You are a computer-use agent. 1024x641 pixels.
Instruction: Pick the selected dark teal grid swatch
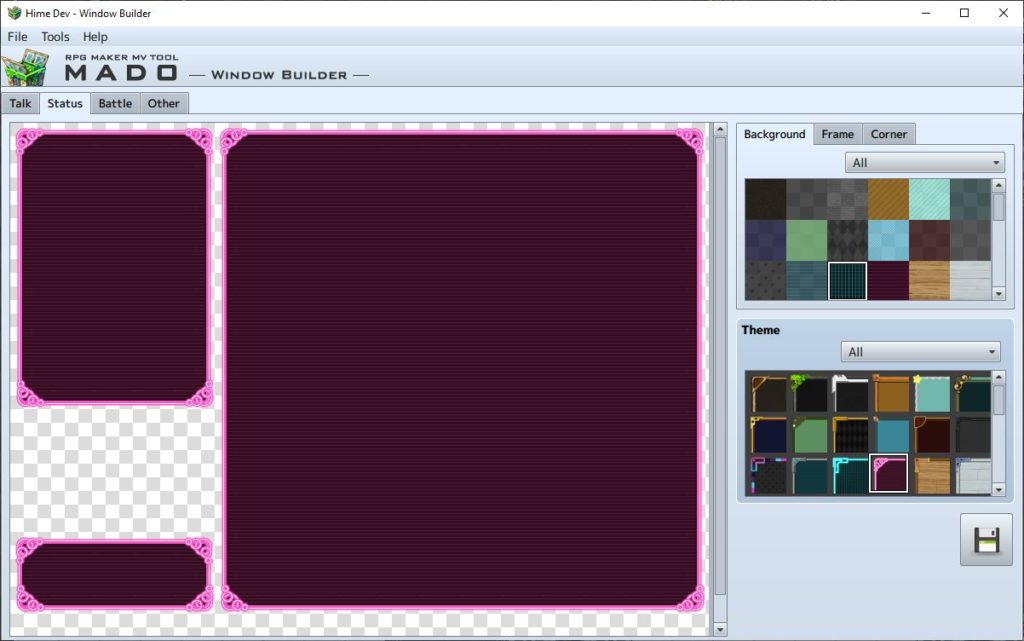[x=847, y=281]
